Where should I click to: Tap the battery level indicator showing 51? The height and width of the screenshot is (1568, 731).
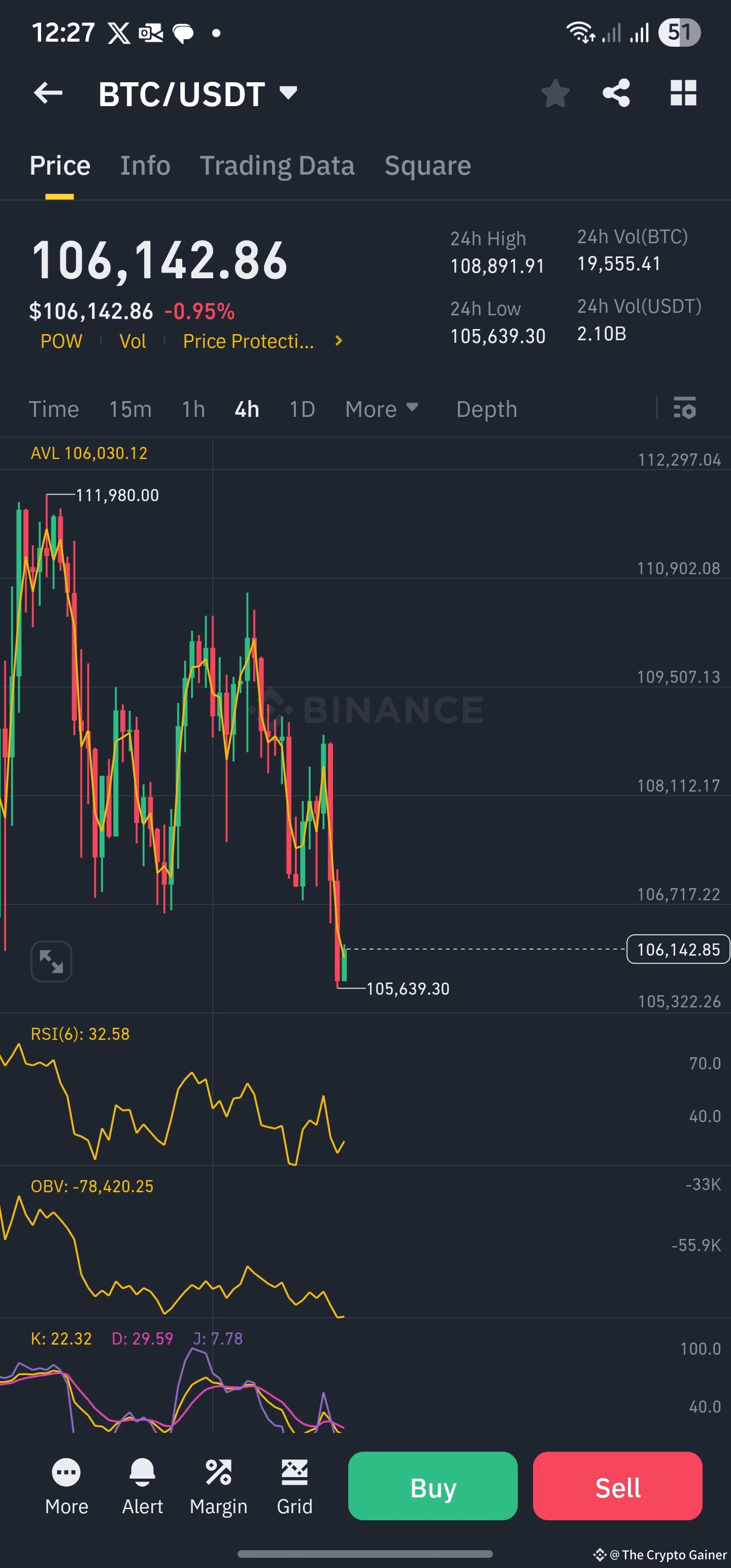pyautogui.click(x=679, y=32)
